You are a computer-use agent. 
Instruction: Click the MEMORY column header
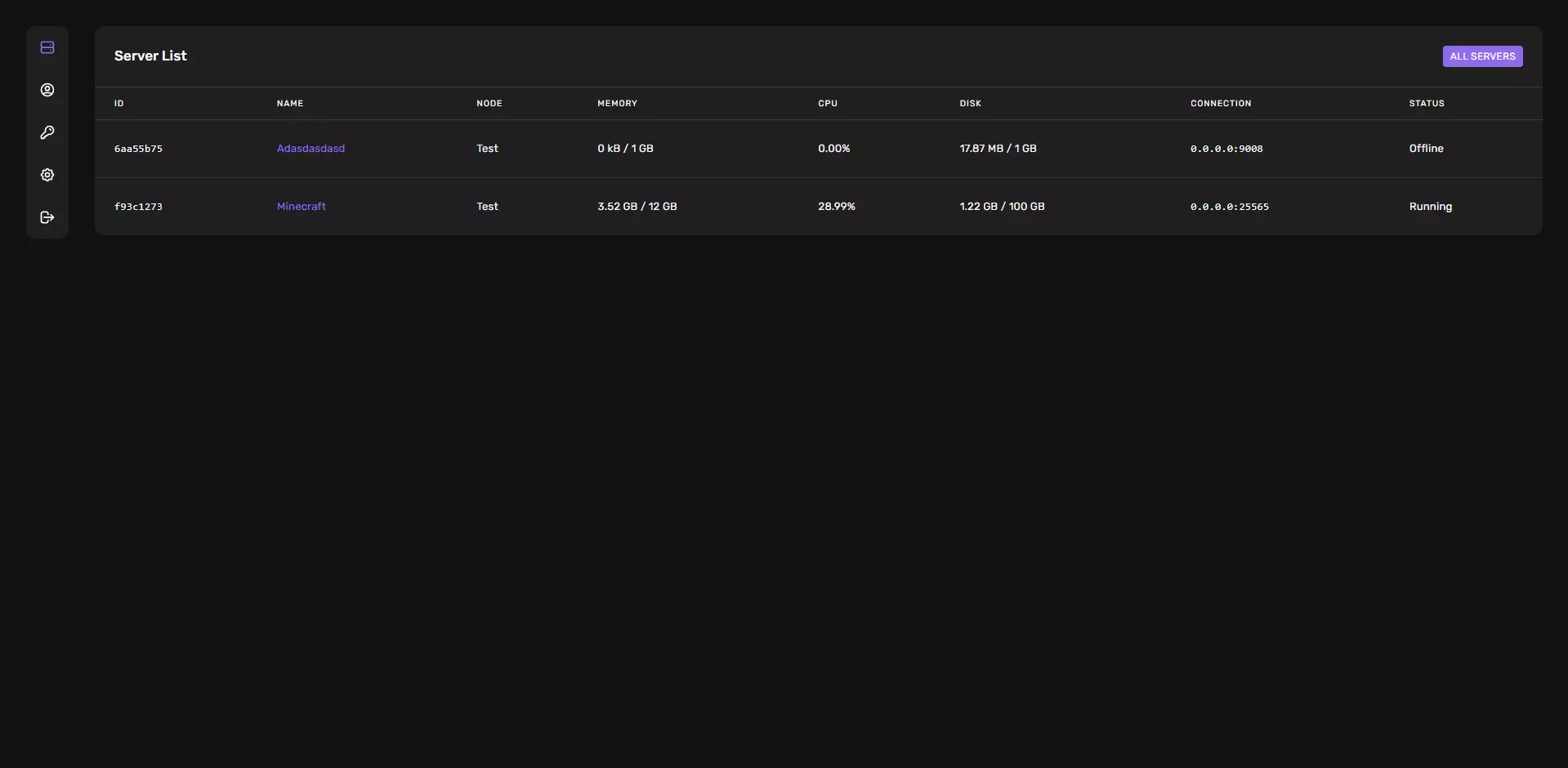coord(617,104)
